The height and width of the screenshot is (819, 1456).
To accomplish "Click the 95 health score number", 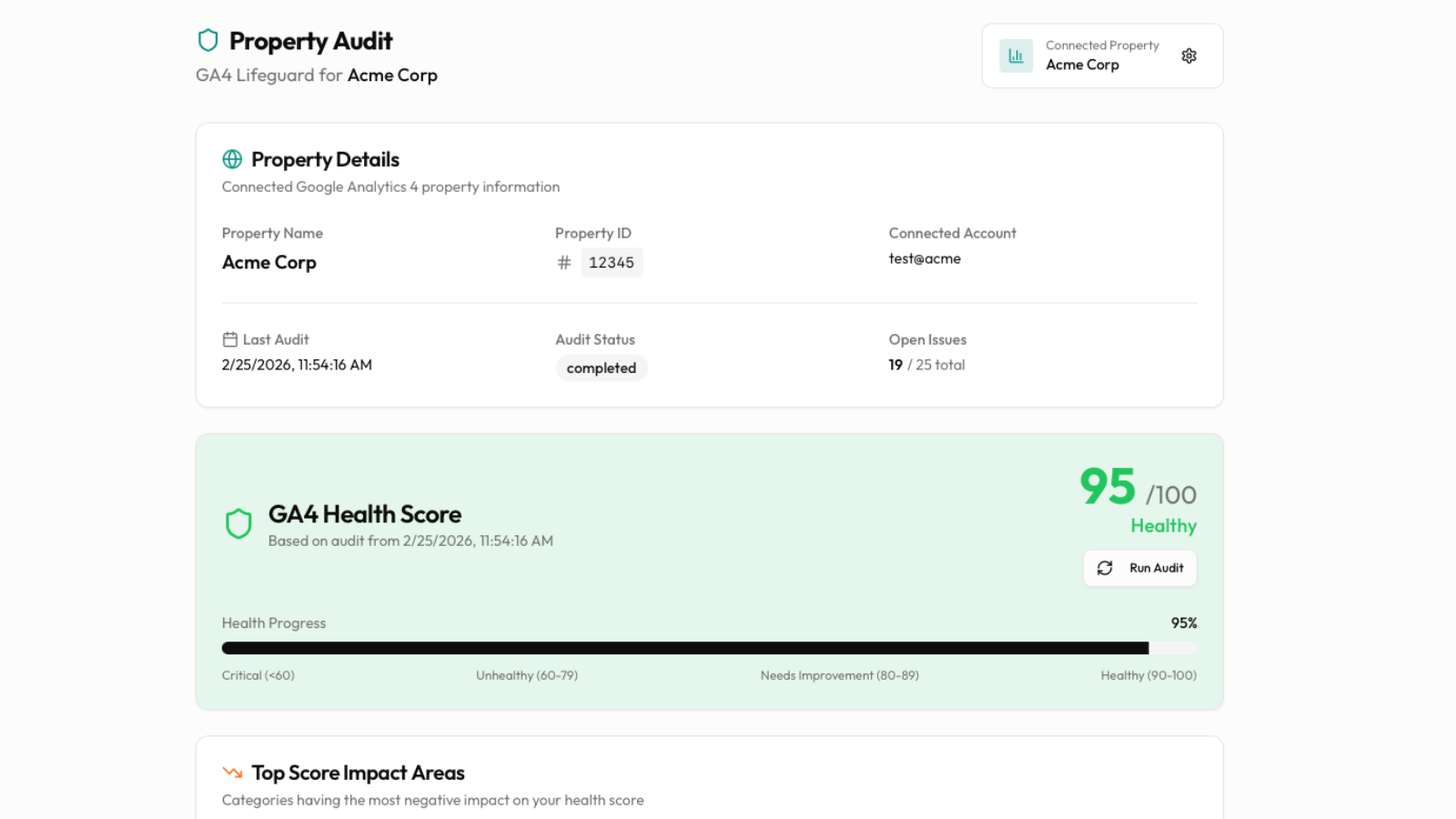I will tap(1107, 486).
